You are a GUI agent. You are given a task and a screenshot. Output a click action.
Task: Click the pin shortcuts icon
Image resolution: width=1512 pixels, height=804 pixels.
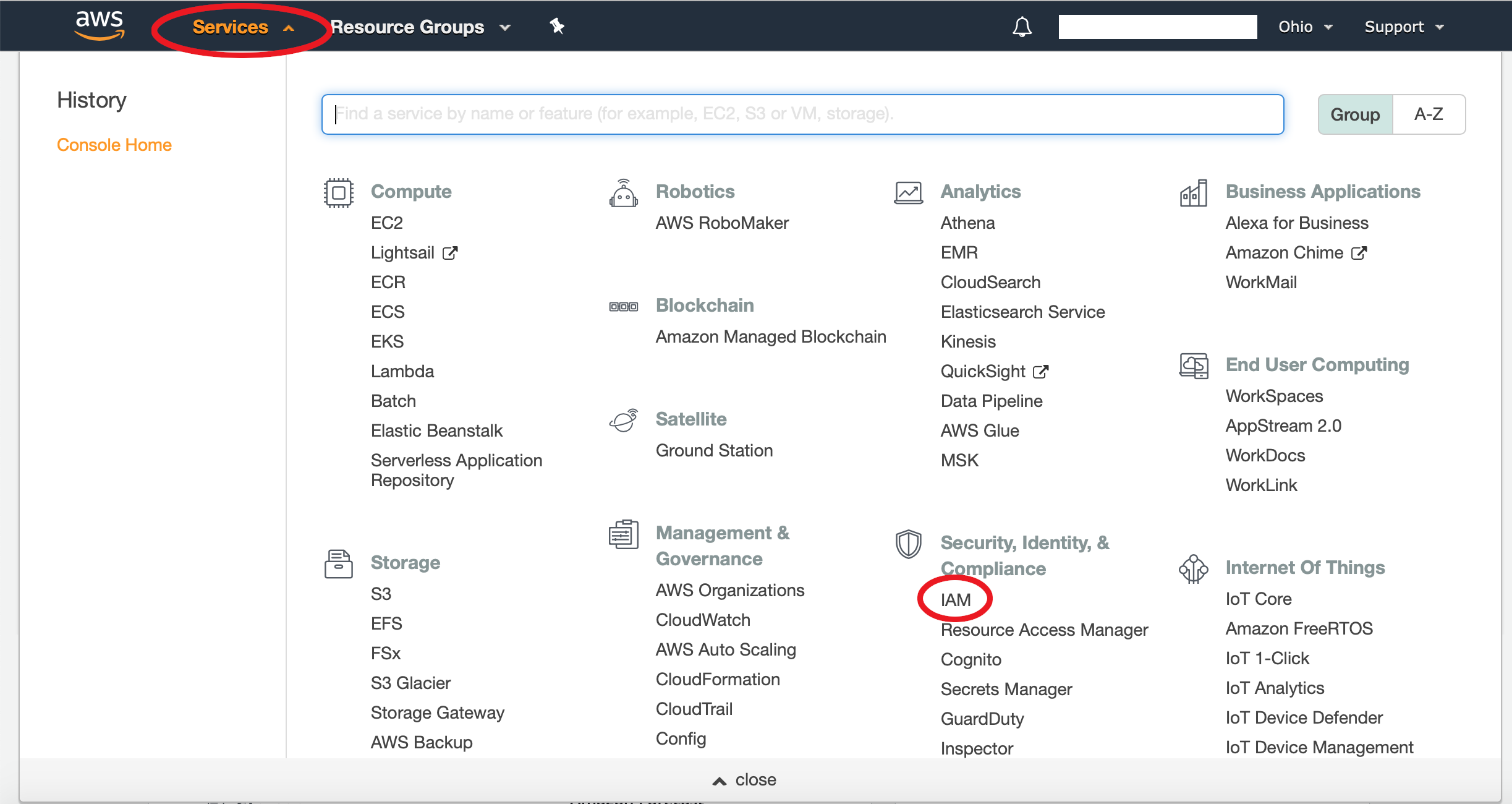557,26
